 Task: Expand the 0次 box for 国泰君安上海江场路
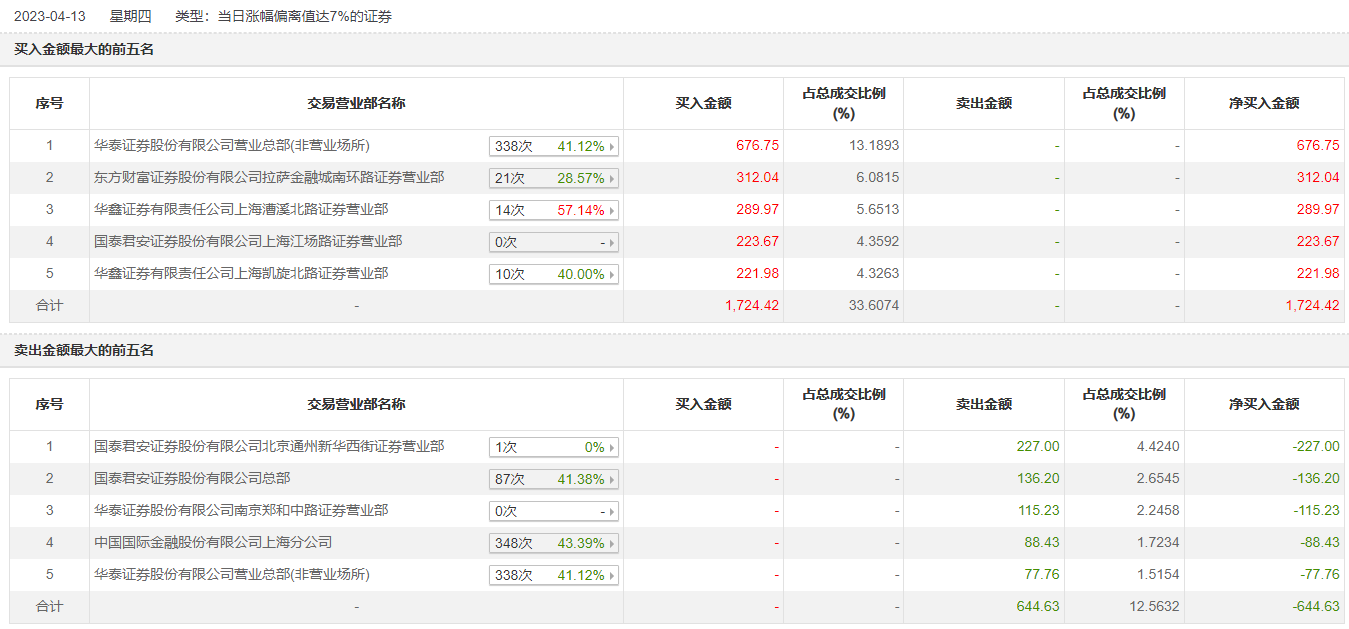click(554, 243)
